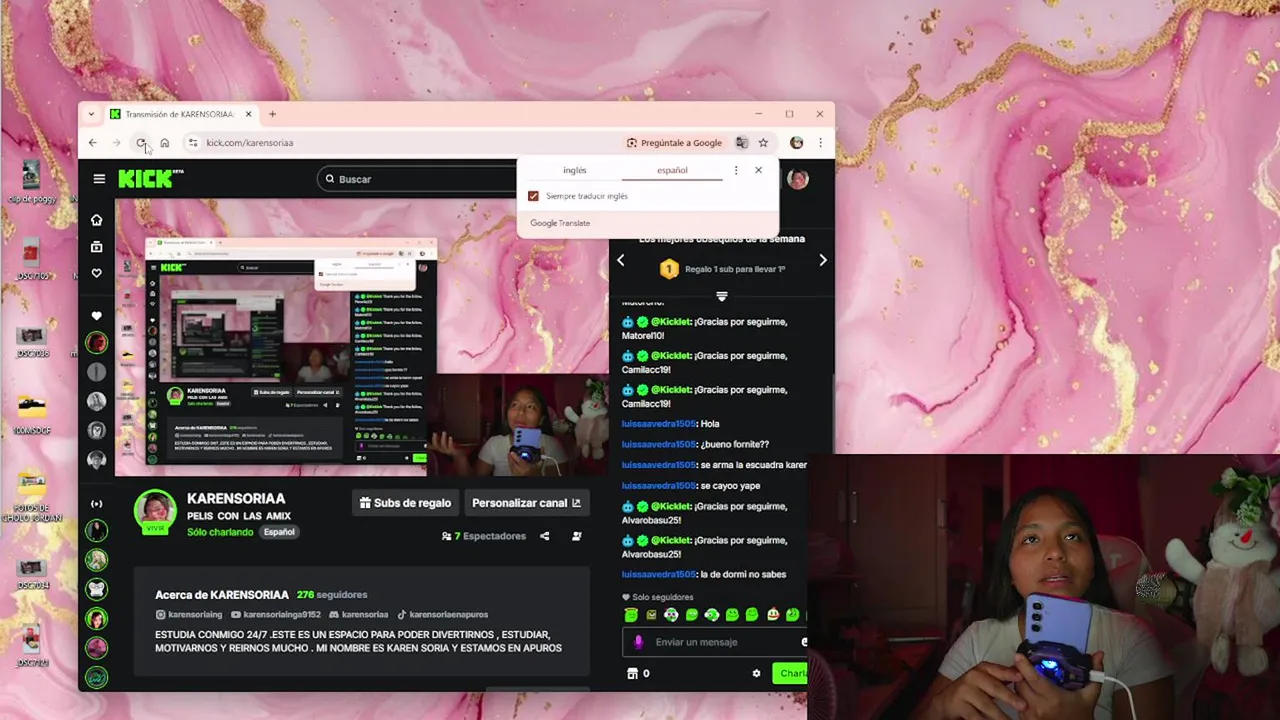Bookmark this page with the star icon
Screen dimensions: 1280x720
tap(763, 143)
